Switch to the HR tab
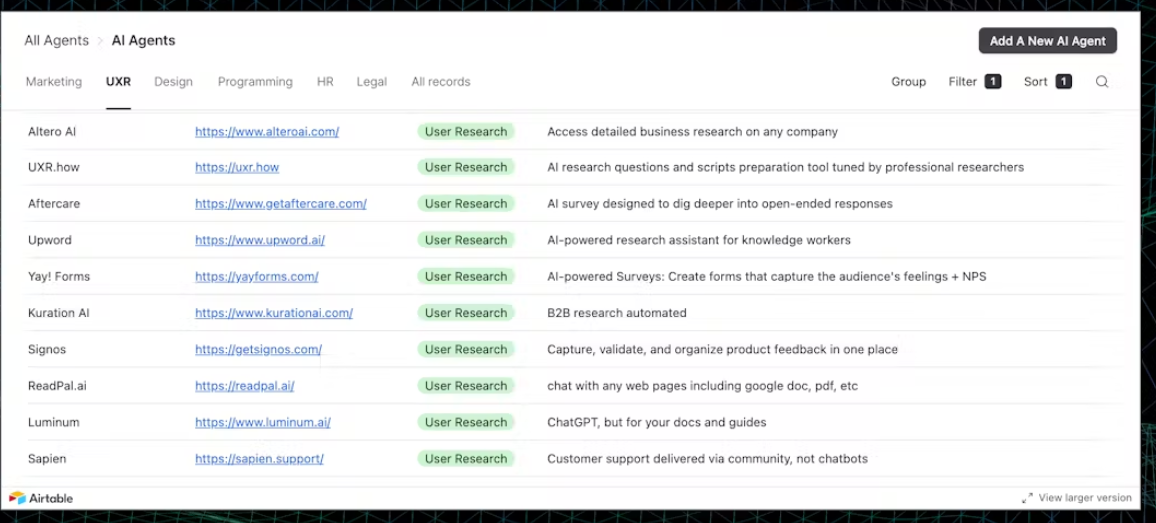Viewport: 1156px width, 523px height. click(325, 82)
